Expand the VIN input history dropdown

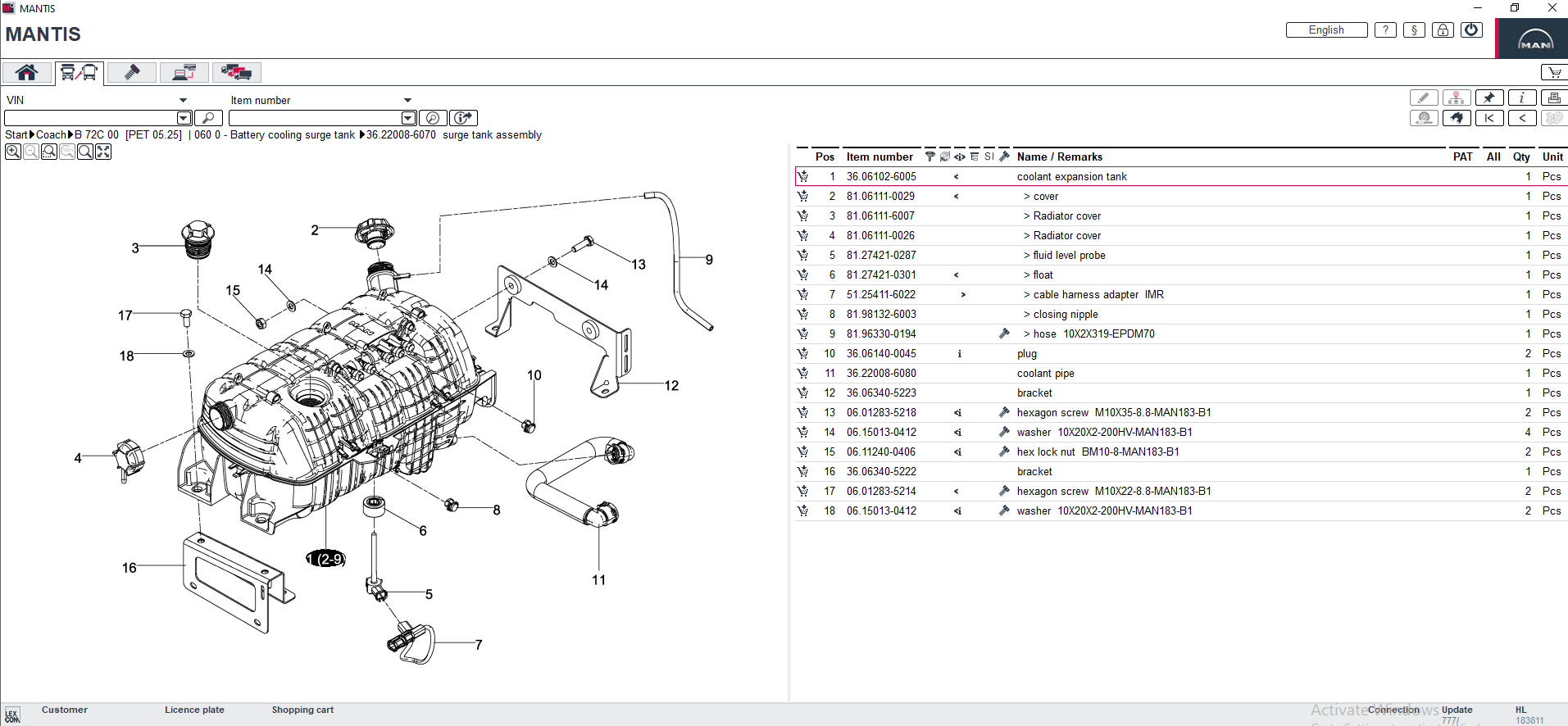(184, 118)
